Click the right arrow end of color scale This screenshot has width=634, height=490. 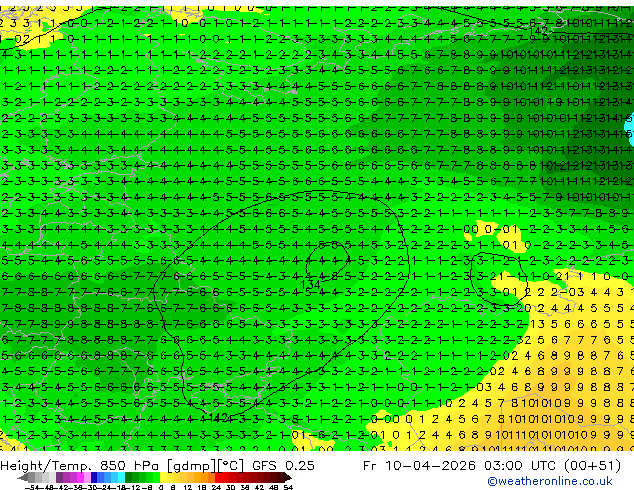(287, 477)
